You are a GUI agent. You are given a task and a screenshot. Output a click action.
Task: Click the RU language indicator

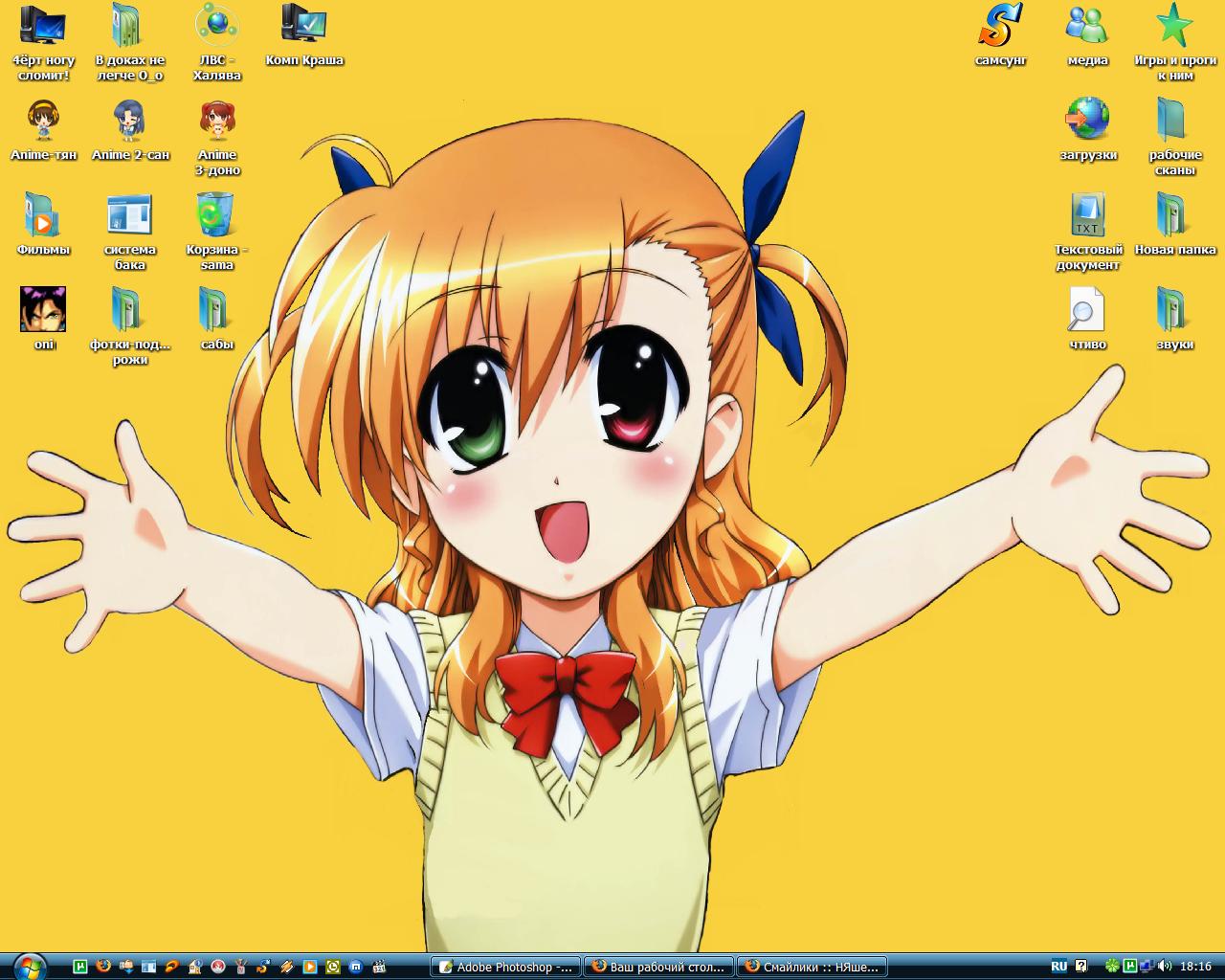point(1059,966)
